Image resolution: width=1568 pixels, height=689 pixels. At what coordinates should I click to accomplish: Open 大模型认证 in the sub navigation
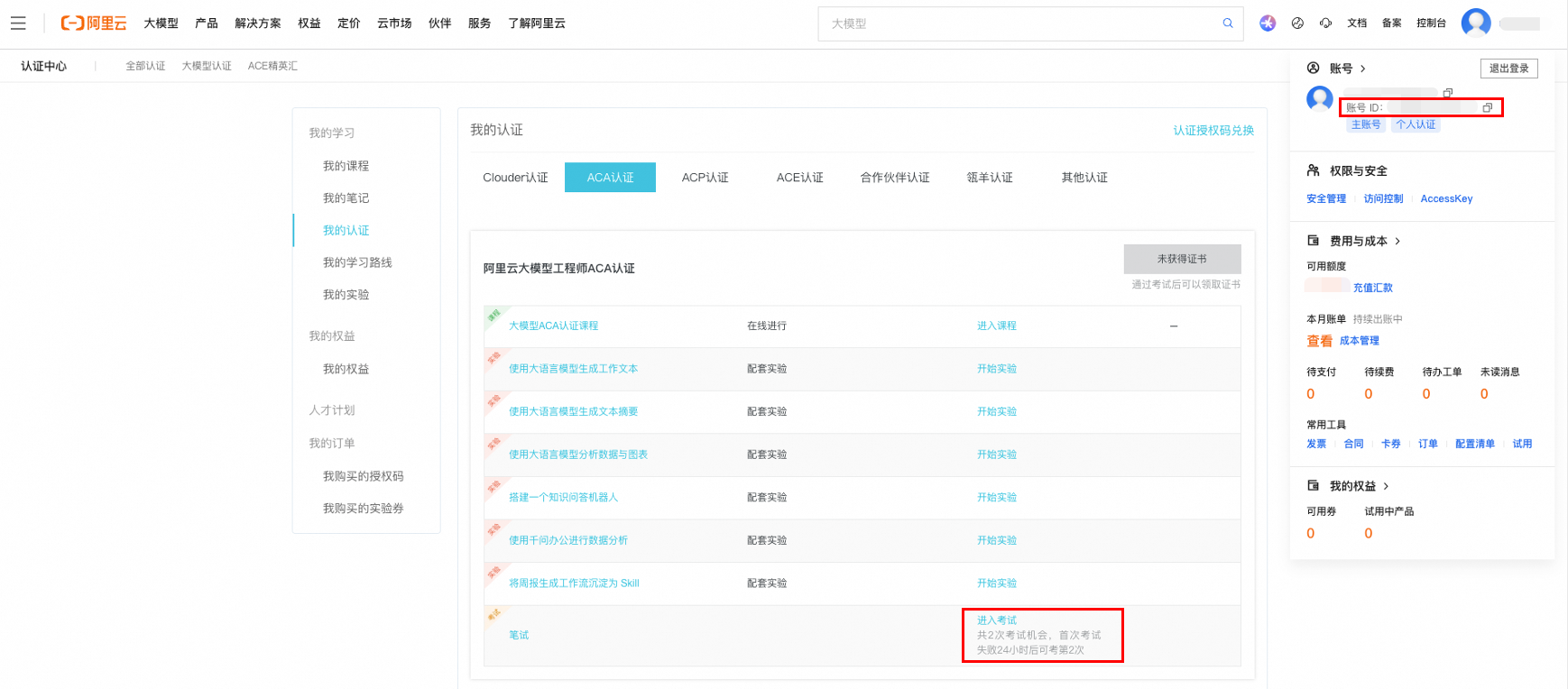click(x=207, y=66)
